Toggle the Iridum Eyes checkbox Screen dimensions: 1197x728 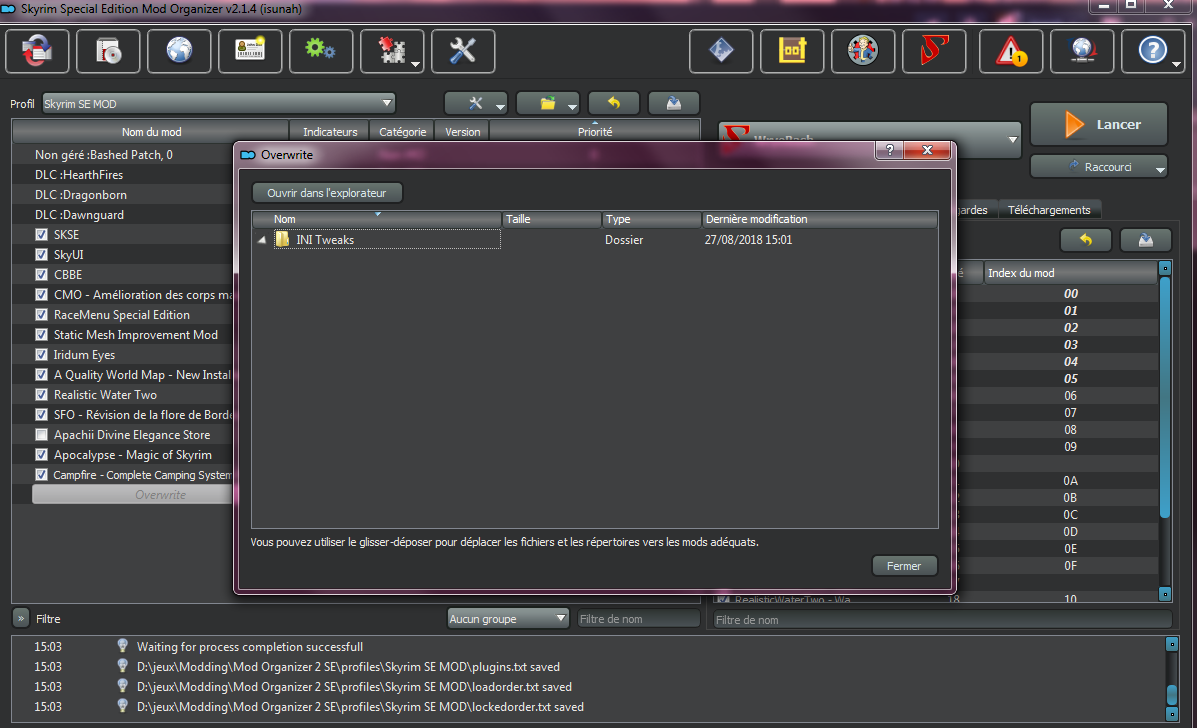click(41, 354)
